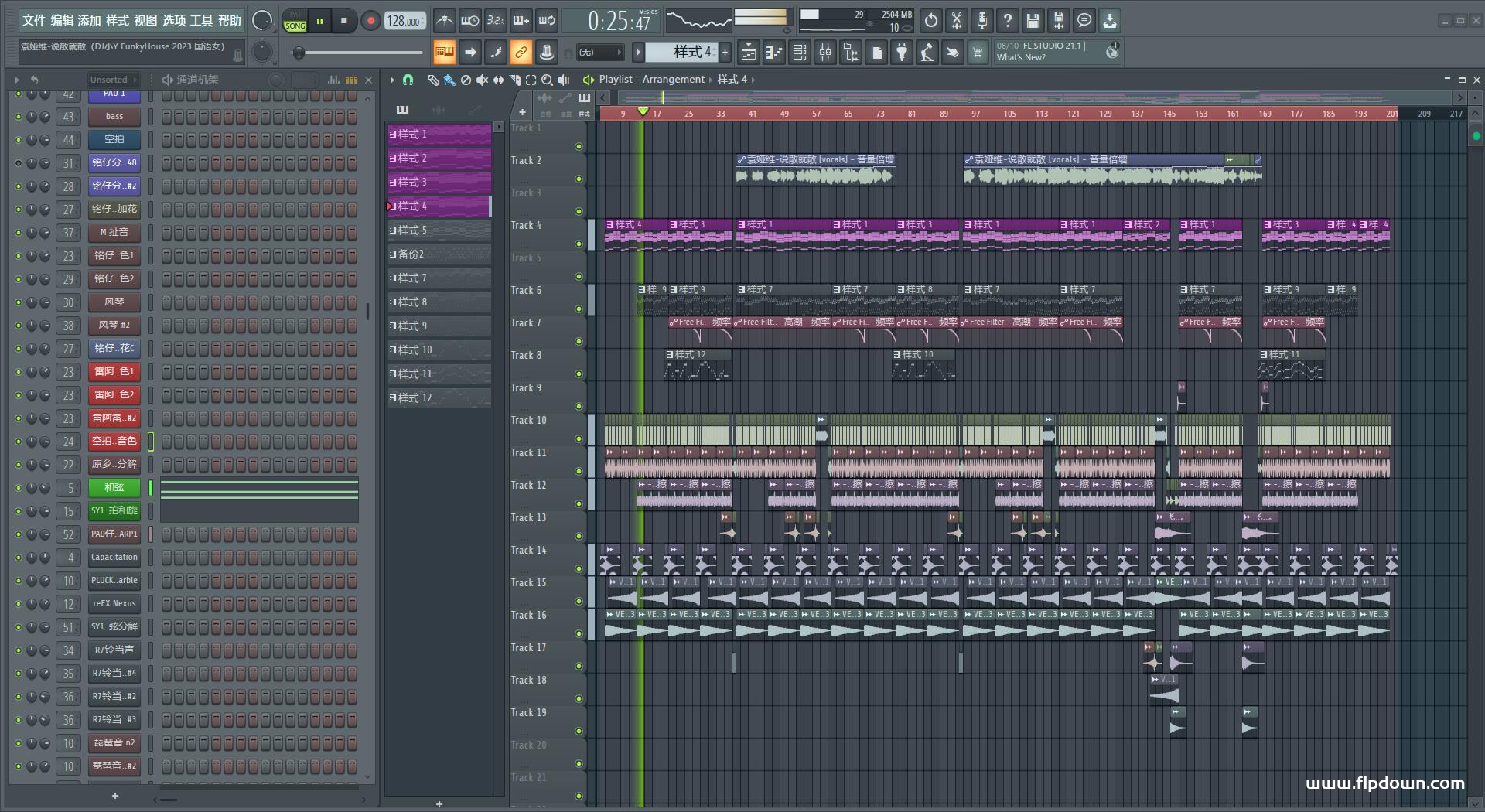
Task: Enable wait for input before recording
Action: coord(469,21)
